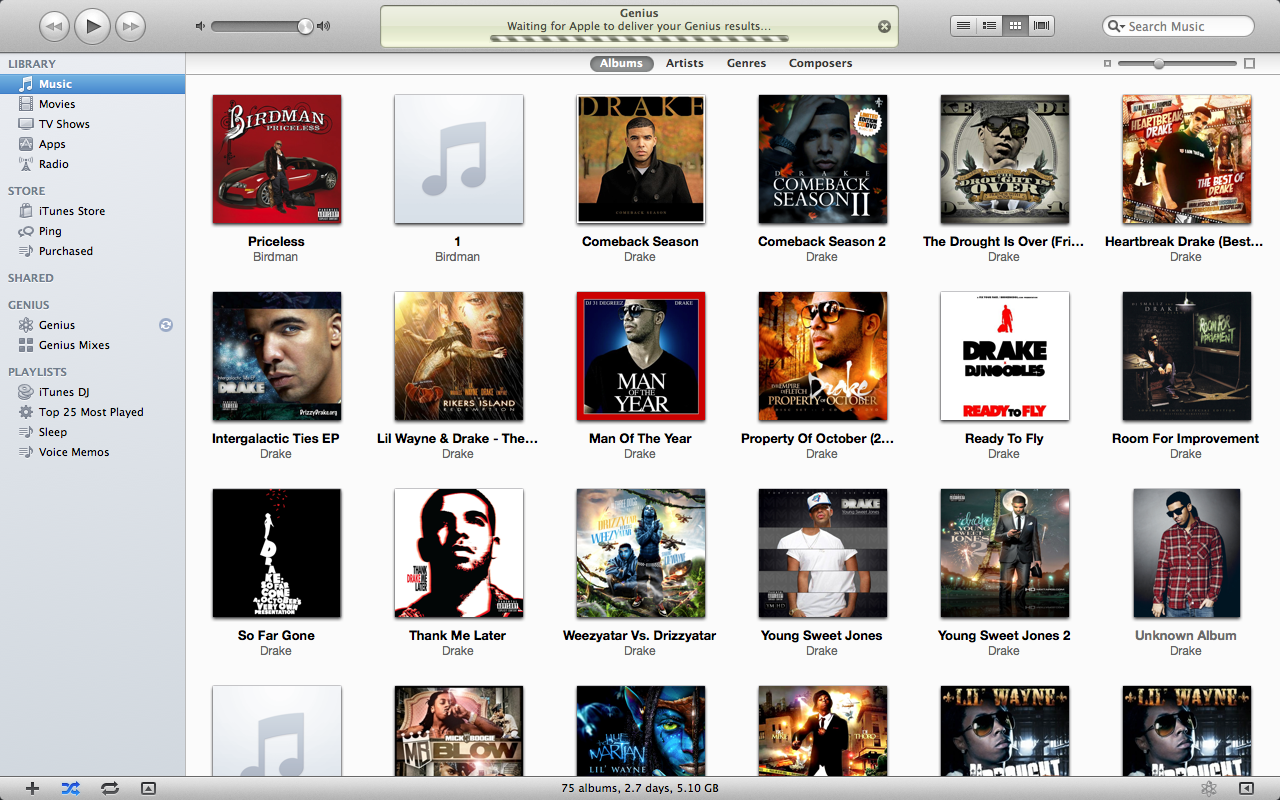Open Top 25 Most Played playlist
Image resolution: width=1280 pixels, height=800 pixels.
click(x=92, y=412)
